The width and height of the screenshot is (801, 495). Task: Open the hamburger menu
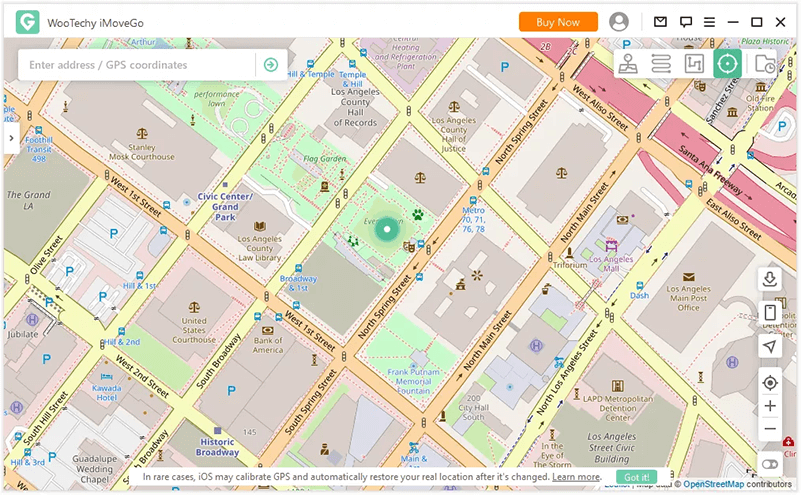[x=710, y=22]
